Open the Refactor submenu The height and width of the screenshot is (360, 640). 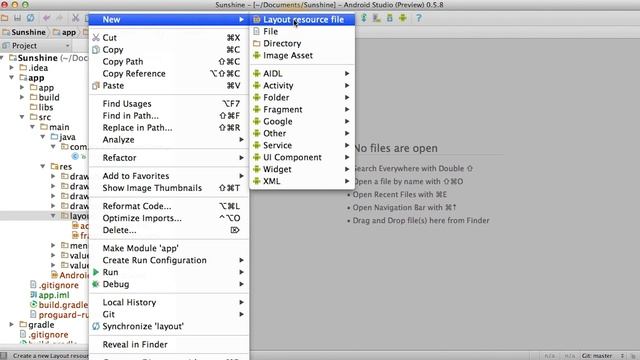[x=169, y=158]
